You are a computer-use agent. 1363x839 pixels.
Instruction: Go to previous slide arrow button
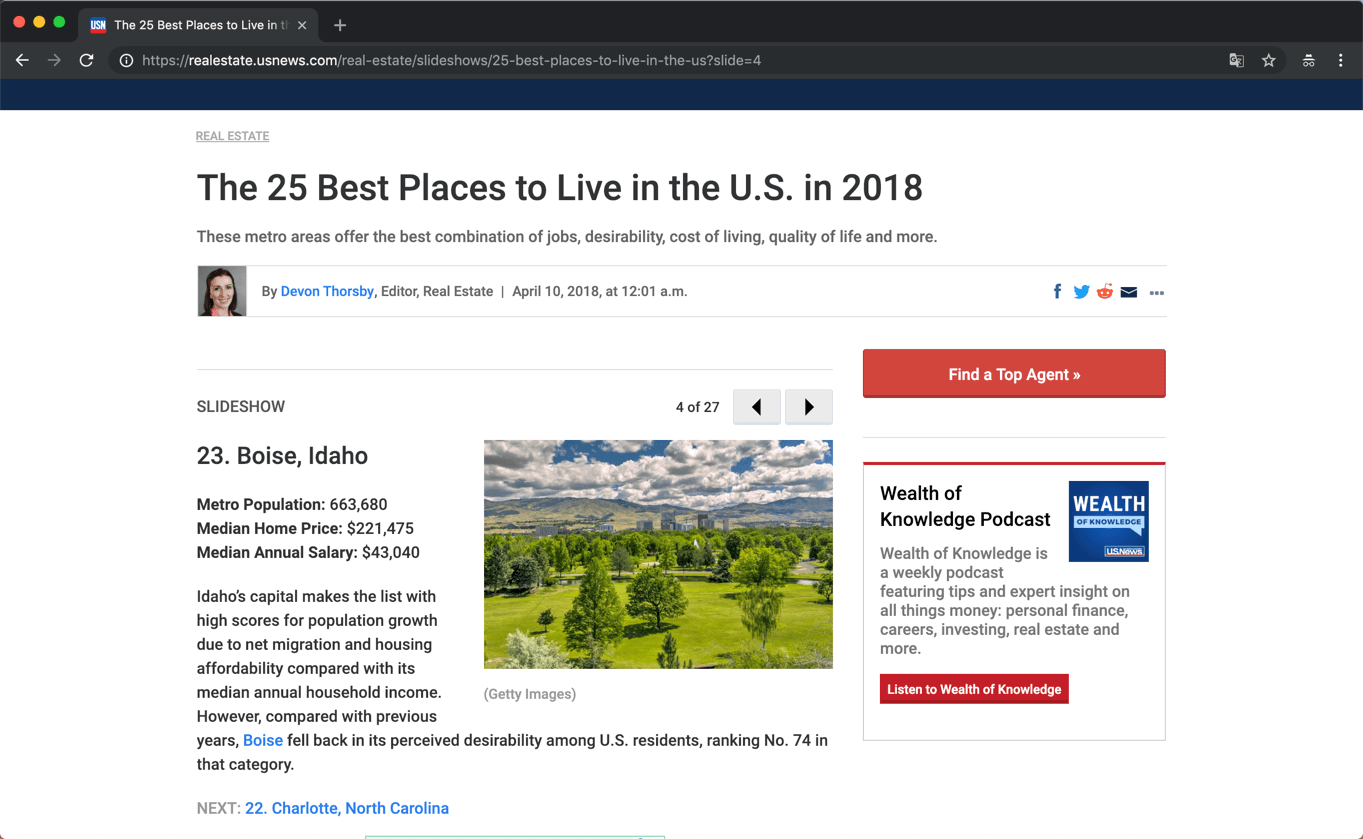[x=757, y=407]
